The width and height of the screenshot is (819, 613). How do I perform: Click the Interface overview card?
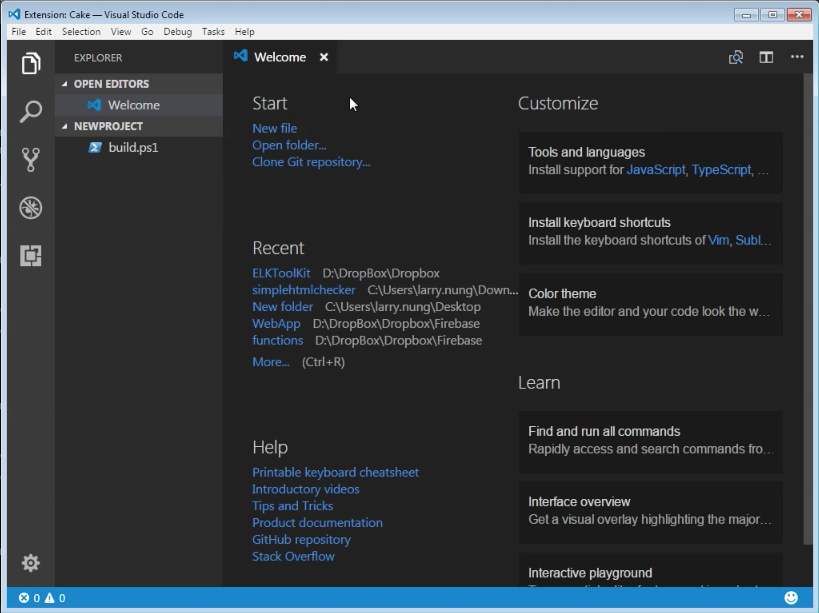(650, 512)
